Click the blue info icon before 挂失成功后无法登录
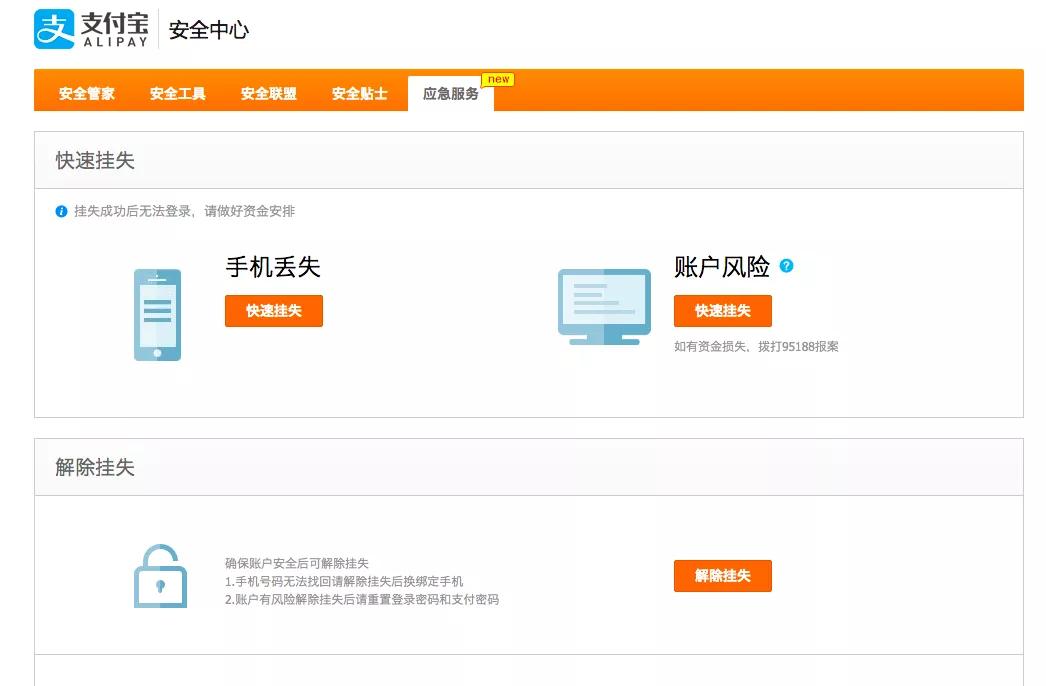This screenshot has width=1046, height=686. coord(62,211)
